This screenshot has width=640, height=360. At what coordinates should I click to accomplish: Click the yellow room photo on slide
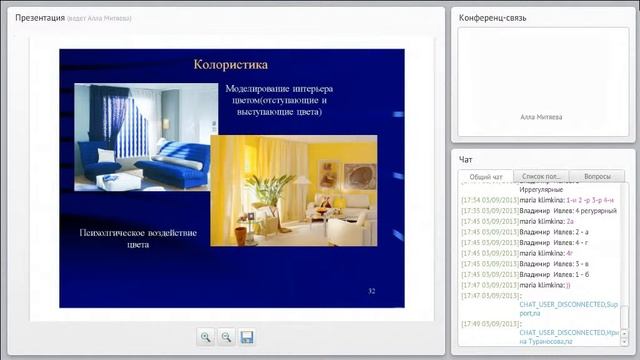[x=294, y=191]
